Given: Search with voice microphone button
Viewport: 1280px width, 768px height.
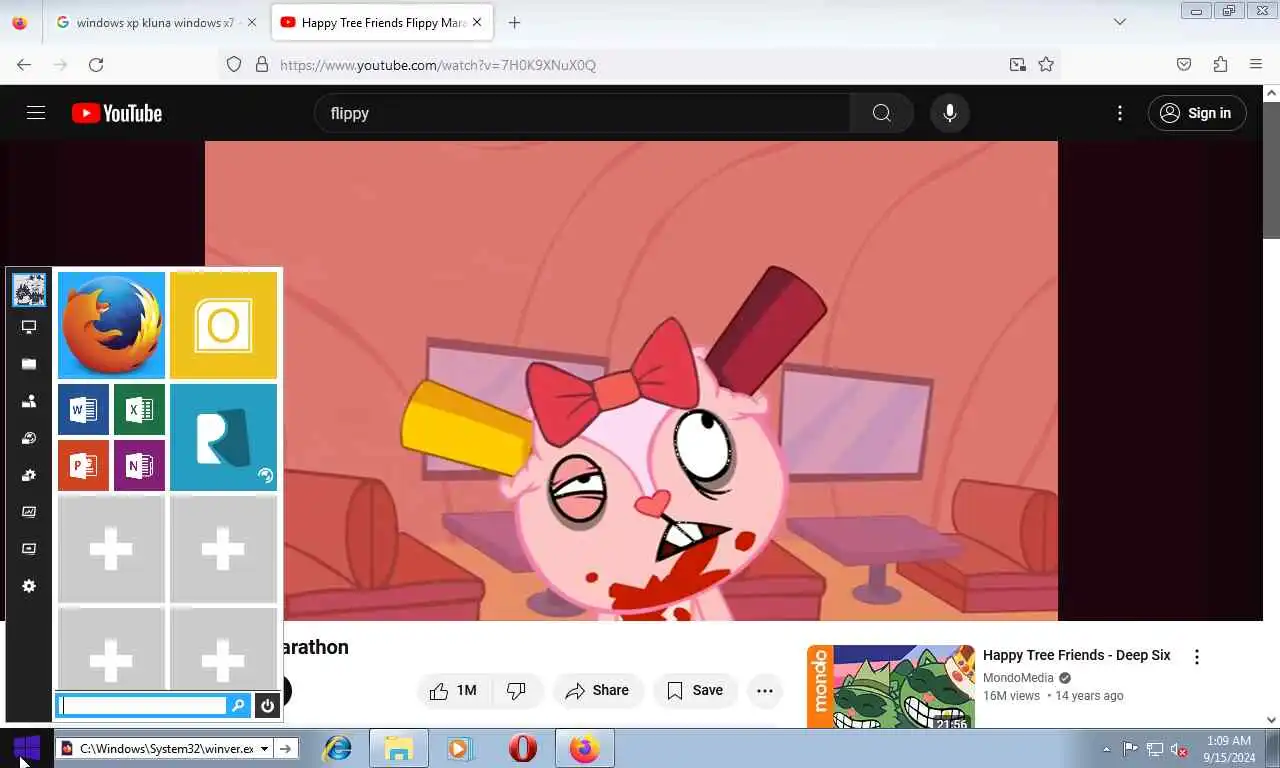Looking at the screenshot, I should (x=950, y=113).
